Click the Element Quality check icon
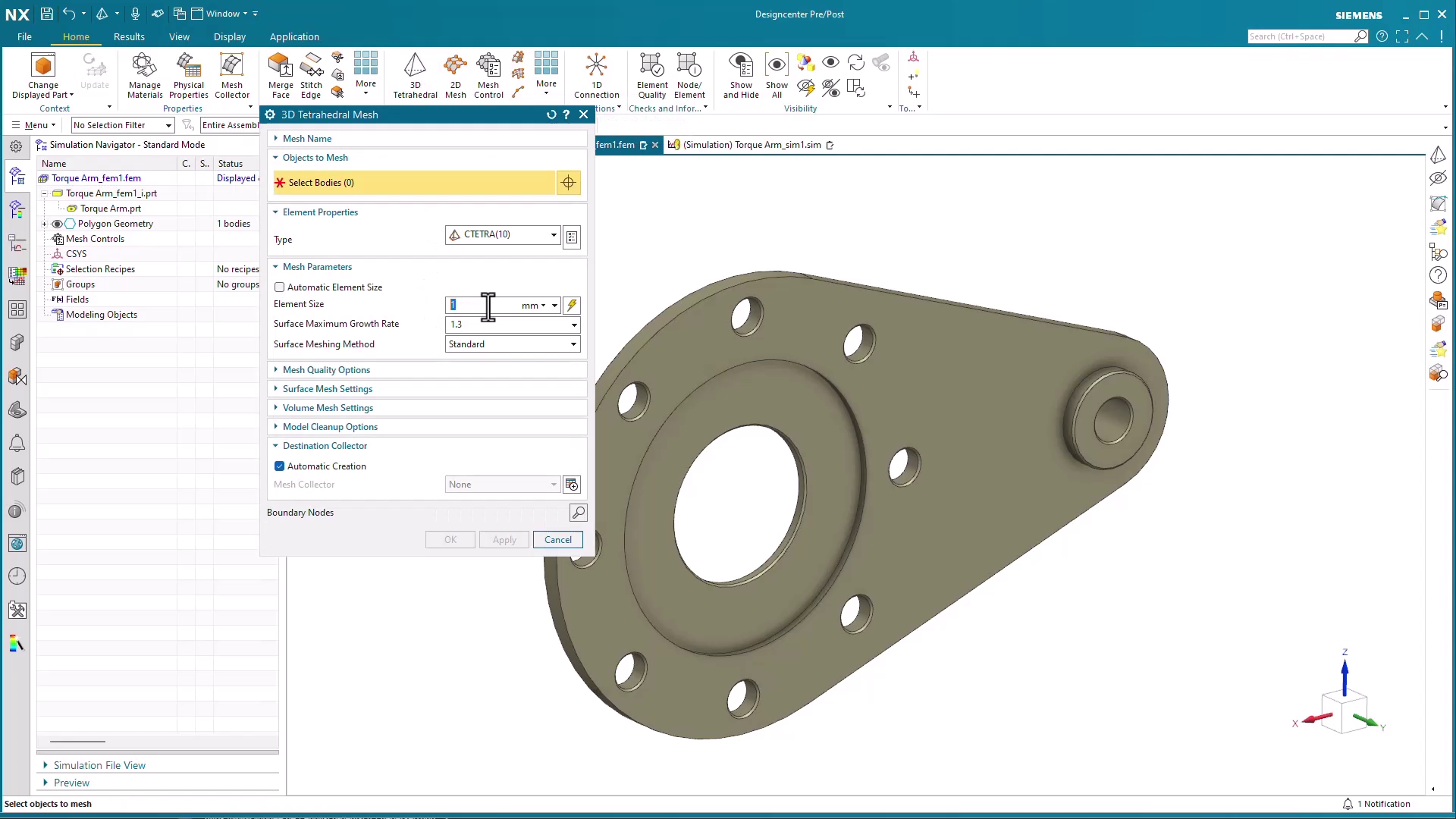 click(651, 74)
